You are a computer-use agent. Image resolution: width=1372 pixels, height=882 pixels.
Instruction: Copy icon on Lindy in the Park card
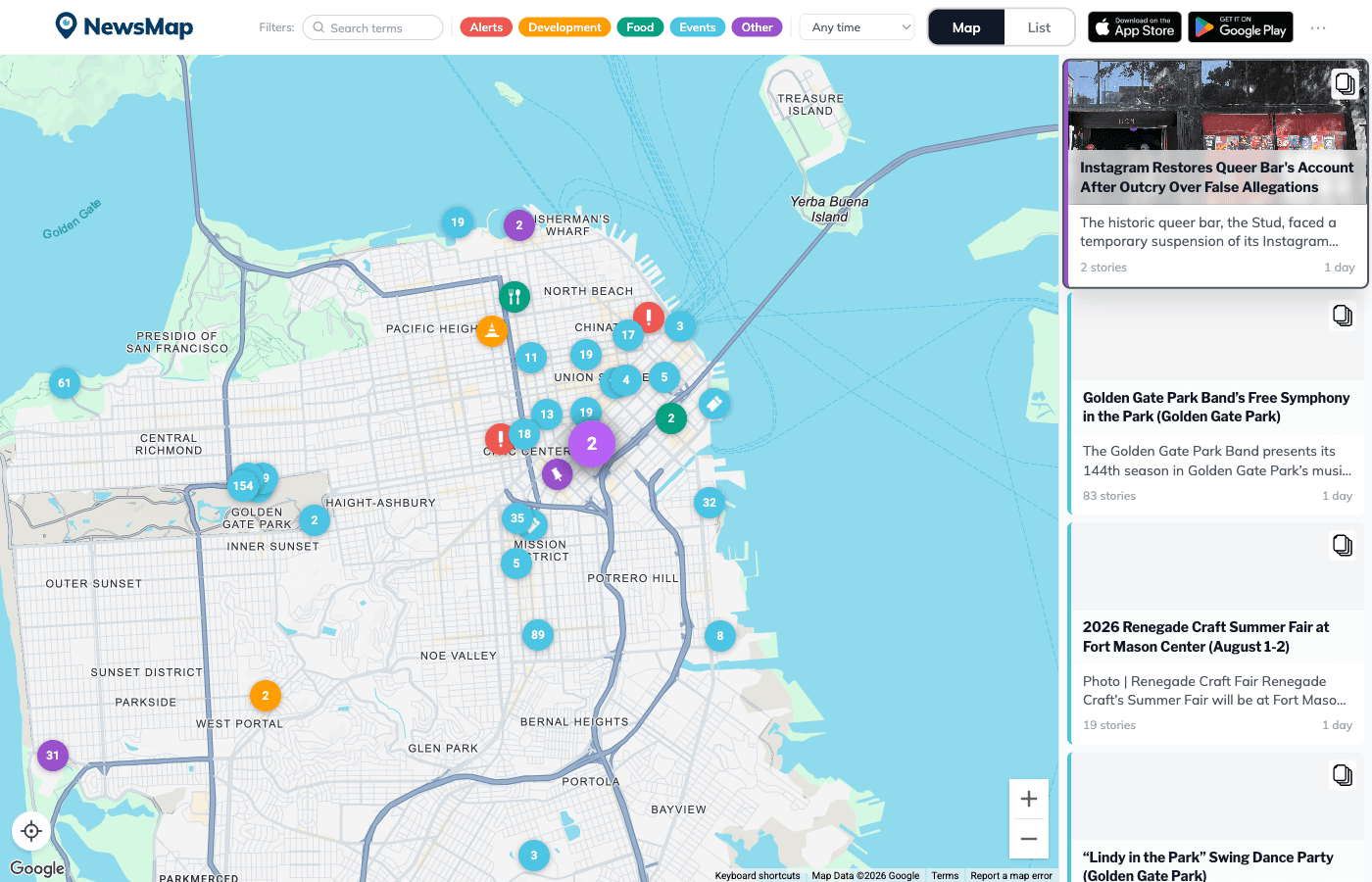point(1343,775)
